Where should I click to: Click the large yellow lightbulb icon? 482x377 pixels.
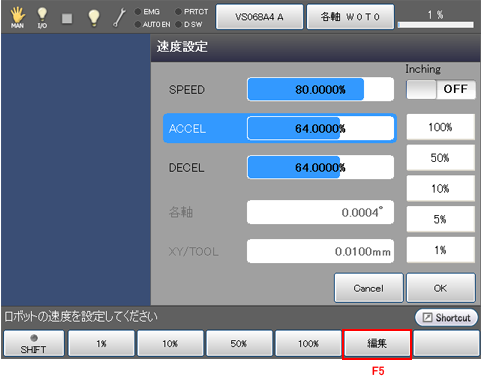click(x=94, y=17)
